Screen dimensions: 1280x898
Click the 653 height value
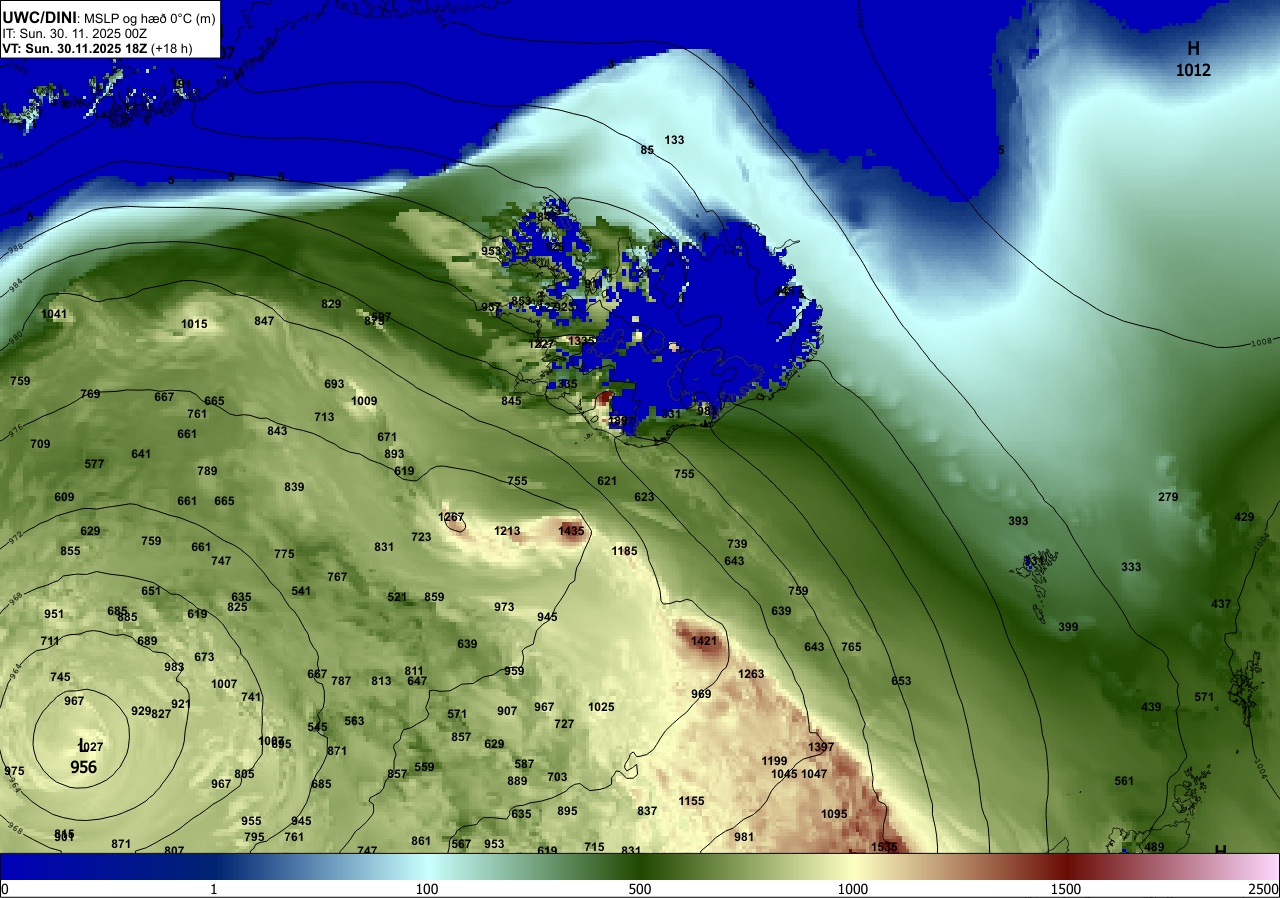[901, 681]
